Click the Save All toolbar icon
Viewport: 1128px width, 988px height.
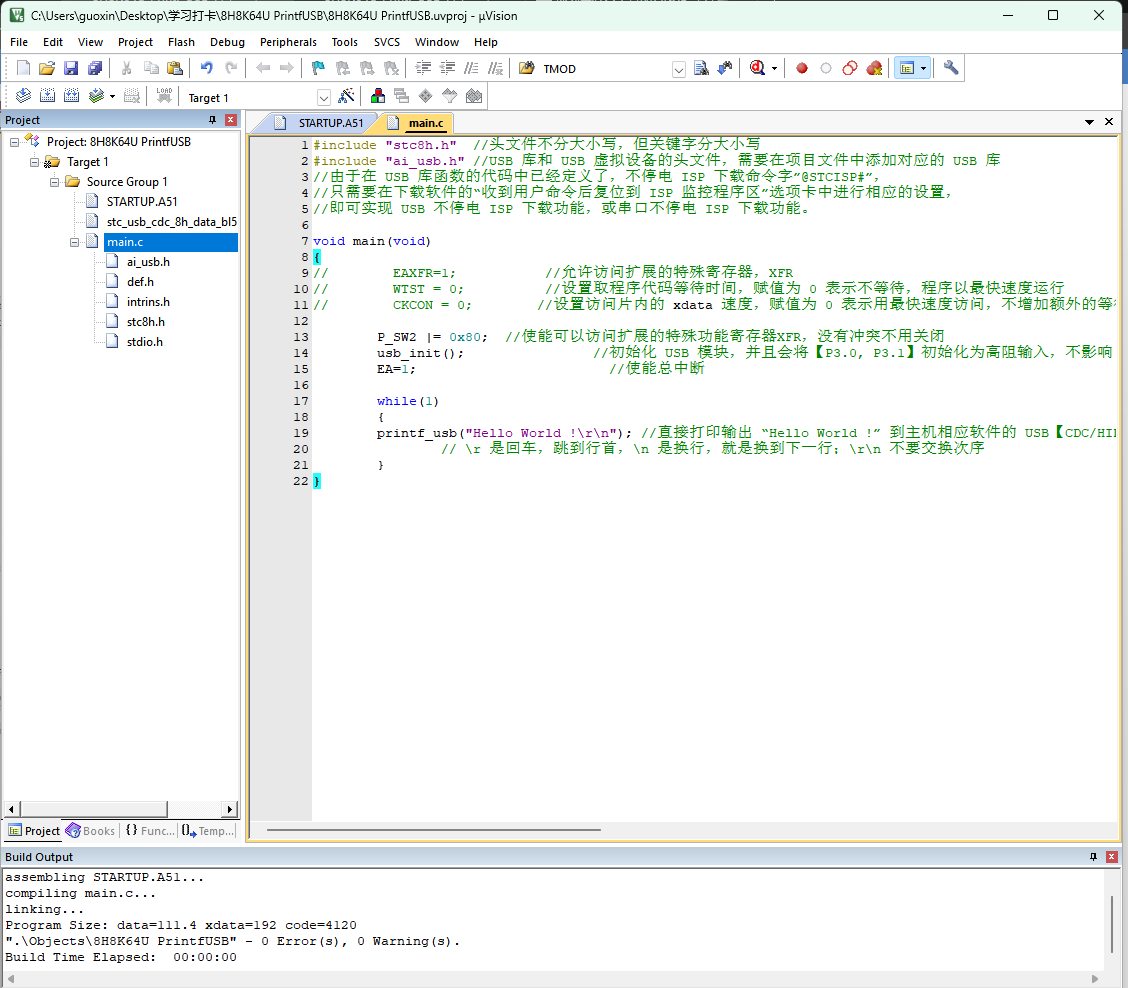[95, 68]
